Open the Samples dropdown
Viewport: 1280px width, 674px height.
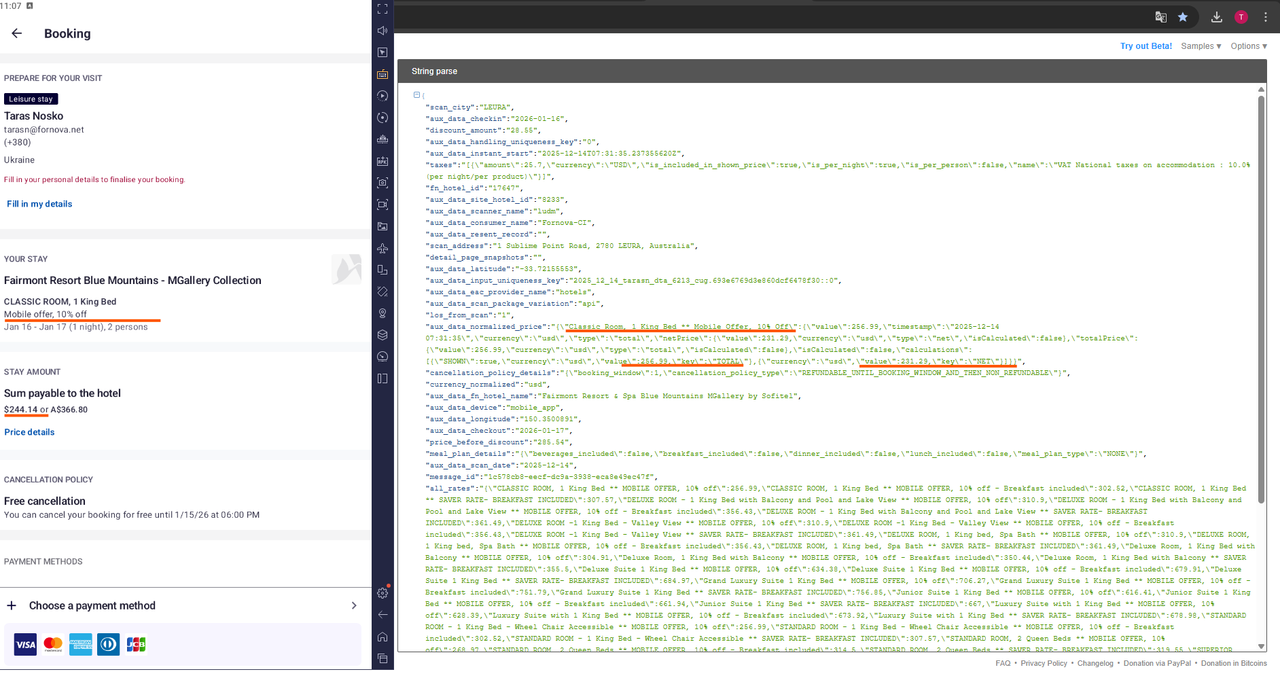[1201, 46]
